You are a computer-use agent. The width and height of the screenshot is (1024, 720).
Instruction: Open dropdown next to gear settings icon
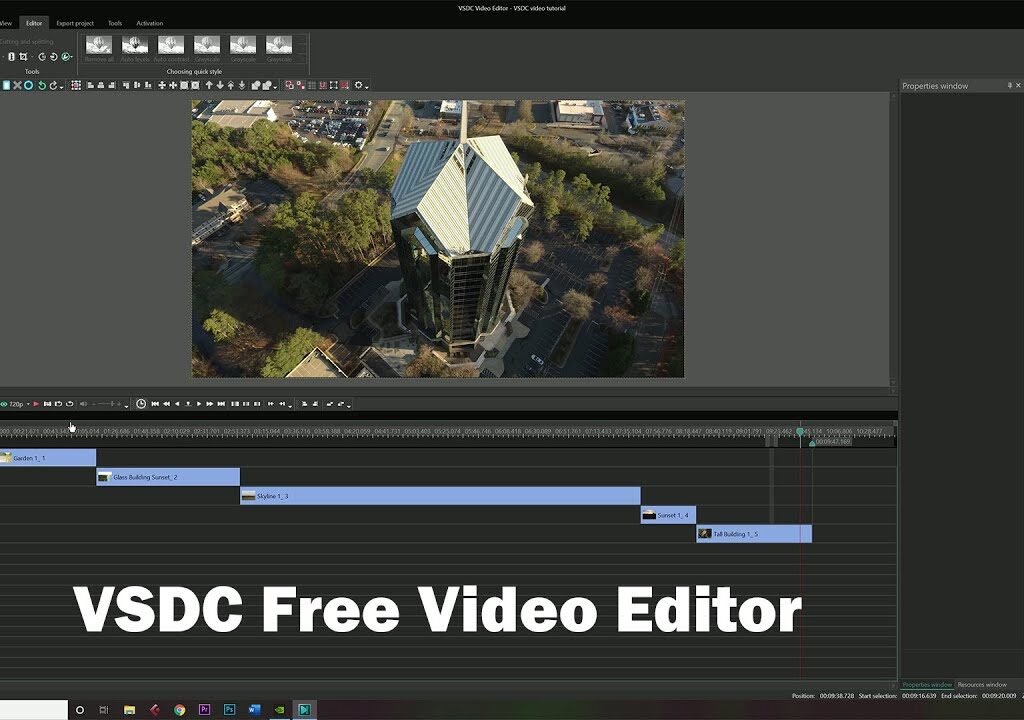pos(366,87)
